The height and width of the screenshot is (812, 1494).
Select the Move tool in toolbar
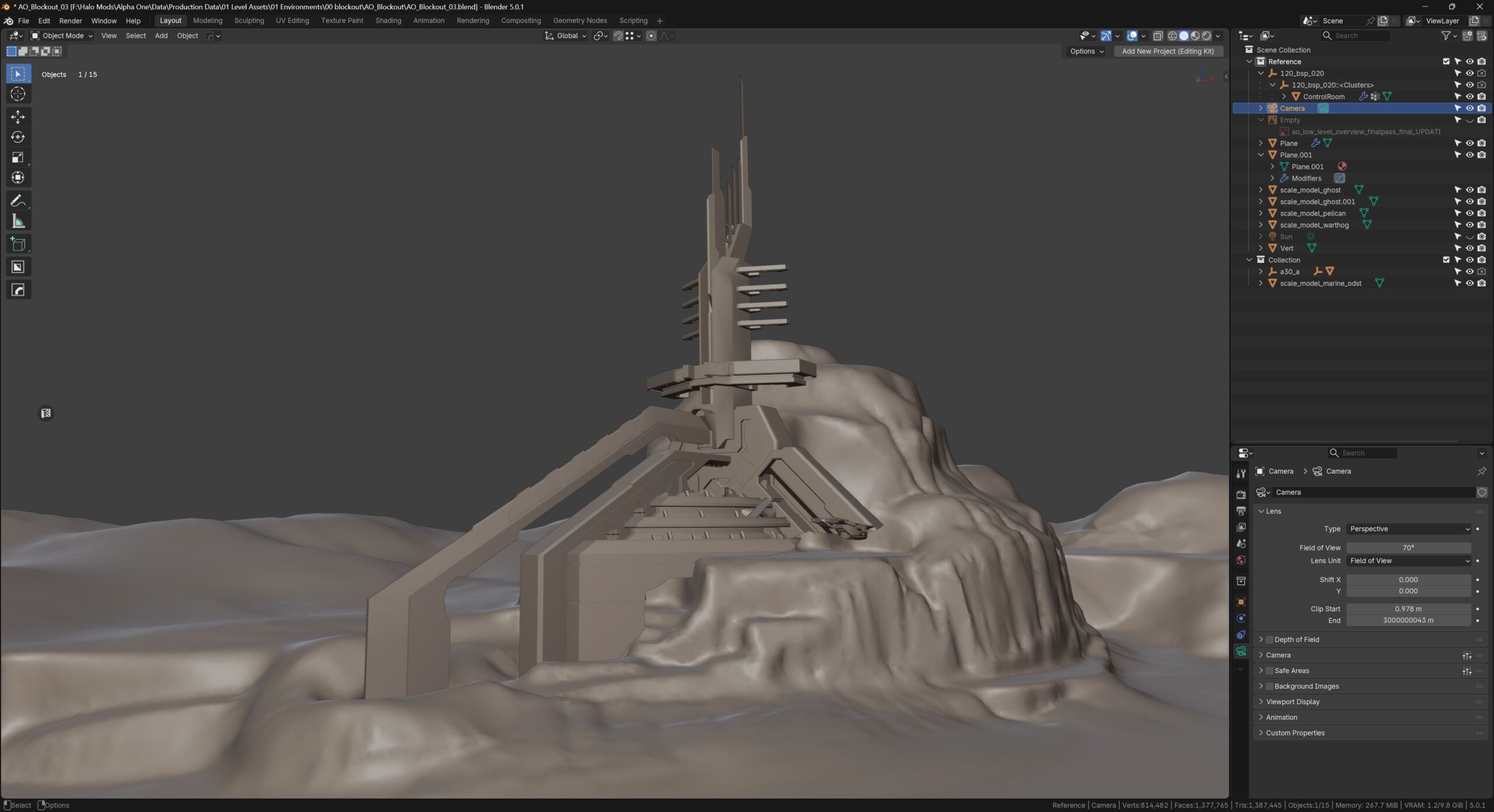18,117
